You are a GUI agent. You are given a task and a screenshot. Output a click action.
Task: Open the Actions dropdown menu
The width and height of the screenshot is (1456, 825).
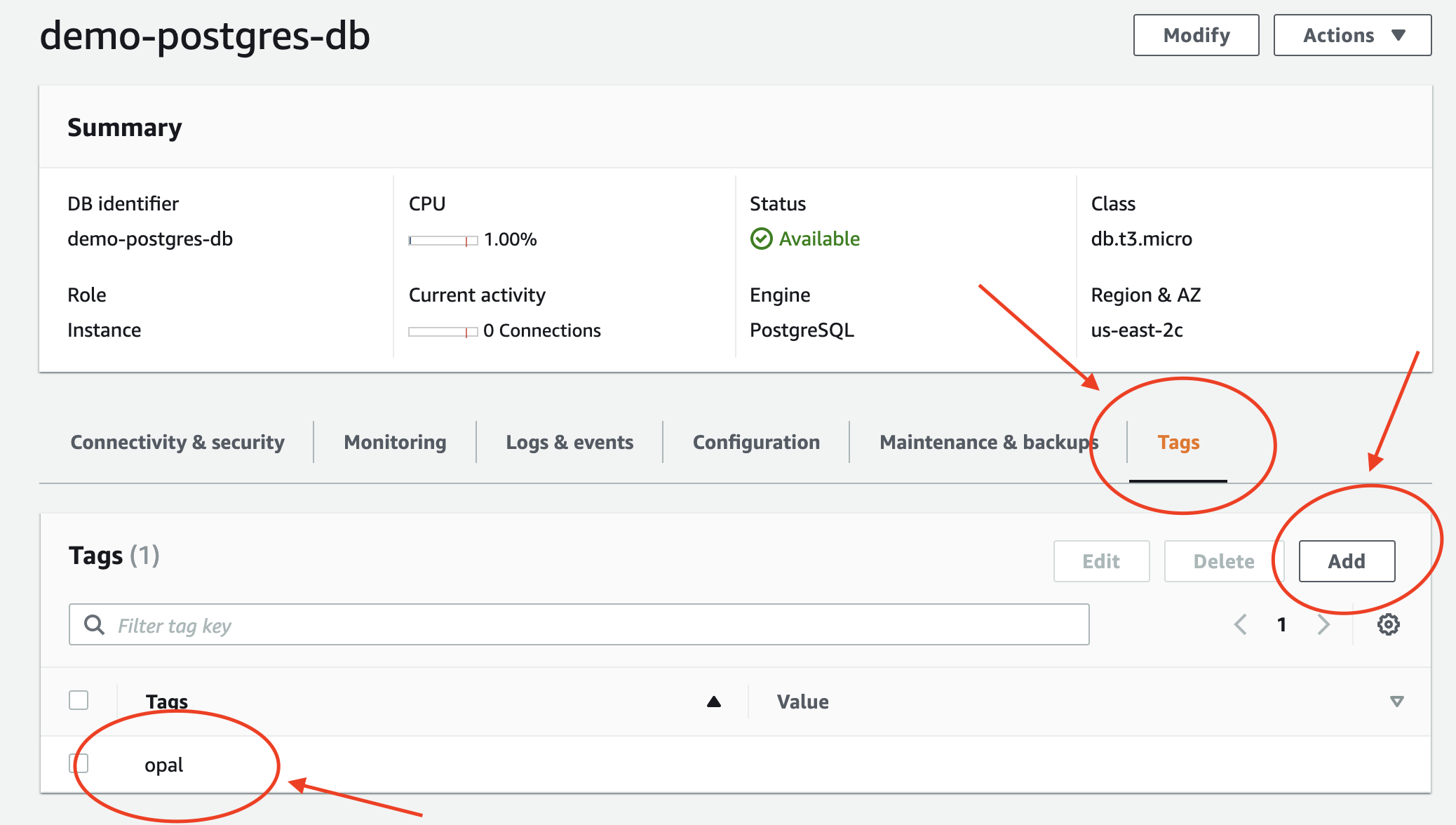pos(1351,35)
